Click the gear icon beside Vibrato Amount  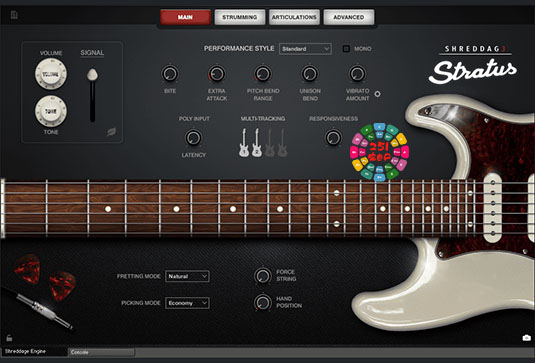[x=377, y=94]
